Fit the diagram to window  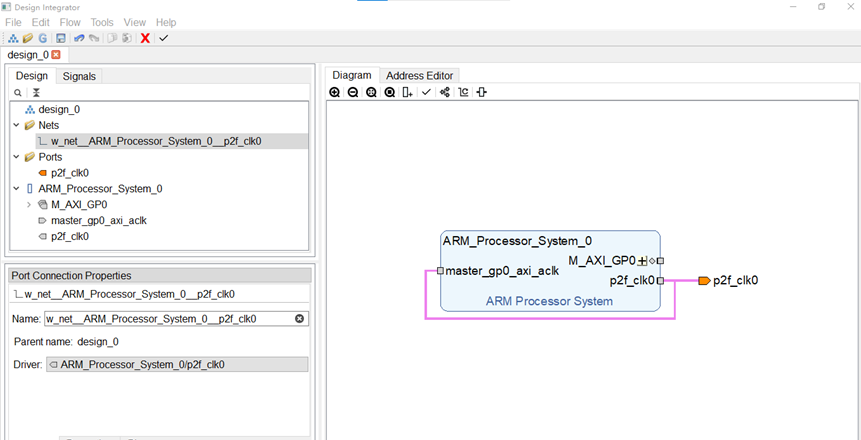(371, 92)
